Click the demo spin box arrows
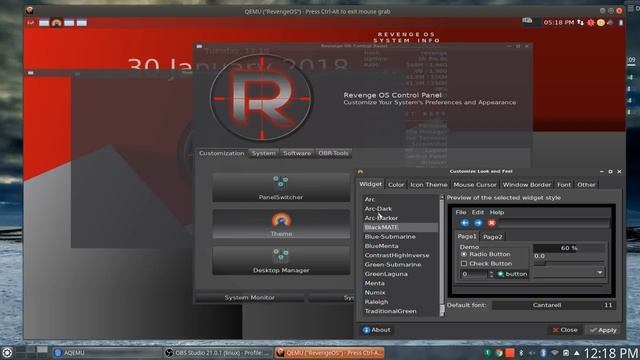 tap(491, 274)
